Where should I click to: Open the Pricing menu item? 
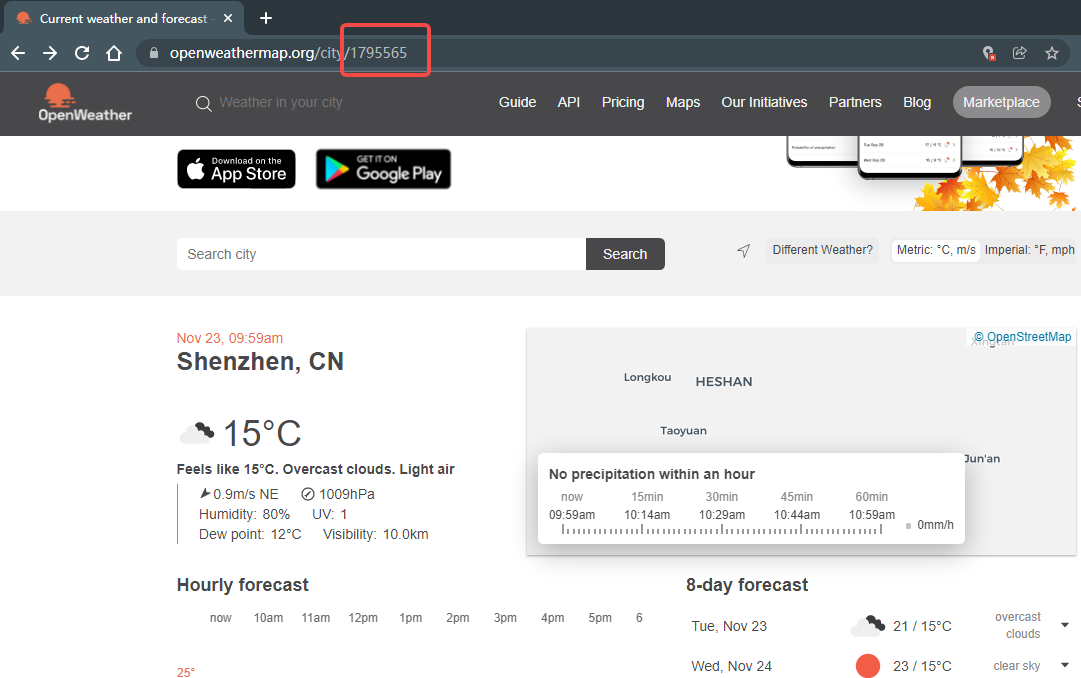(x=623, y=102)
